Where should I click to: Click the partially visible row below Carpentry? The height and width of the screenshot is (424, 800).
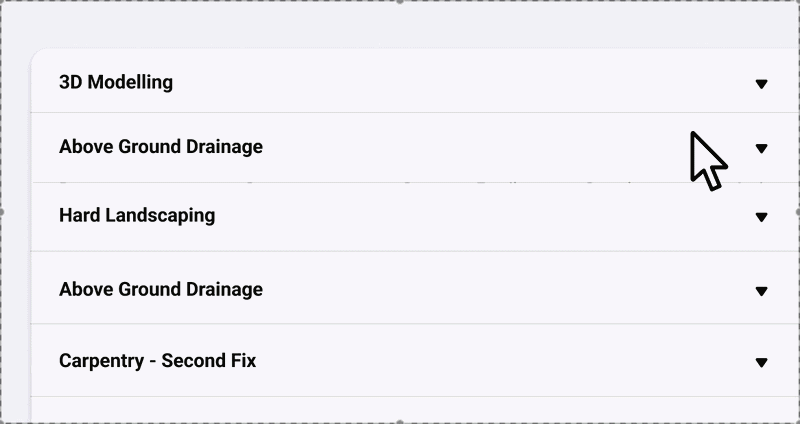(400, 410)
